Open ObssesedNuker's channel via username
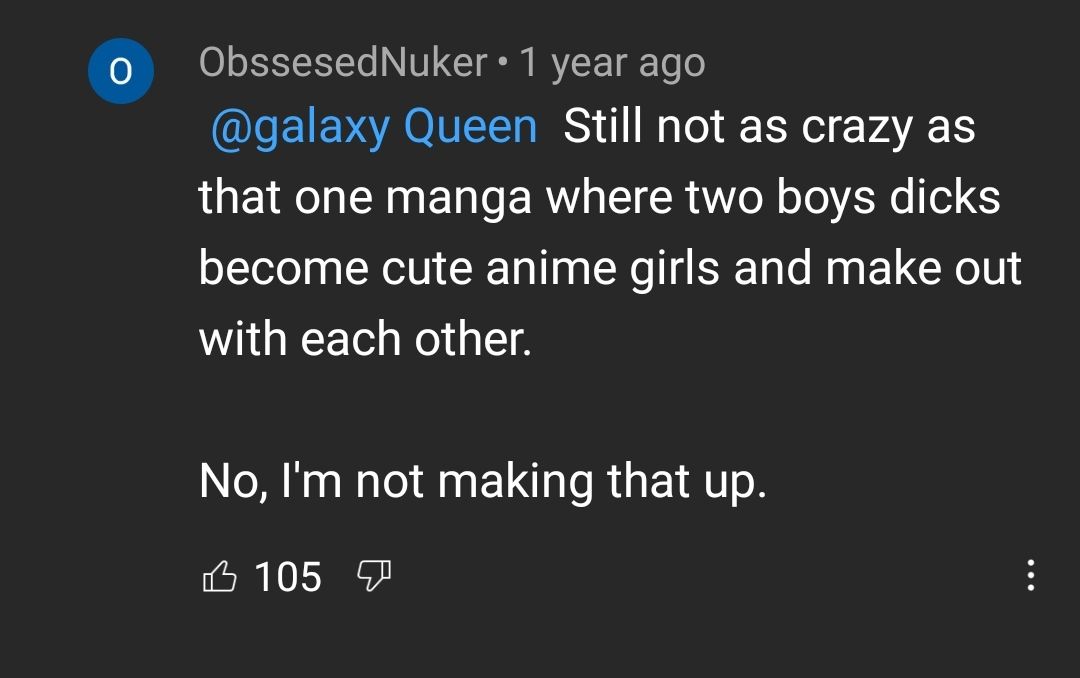The height and width of the screenshot is (678, 1080). 343,63
